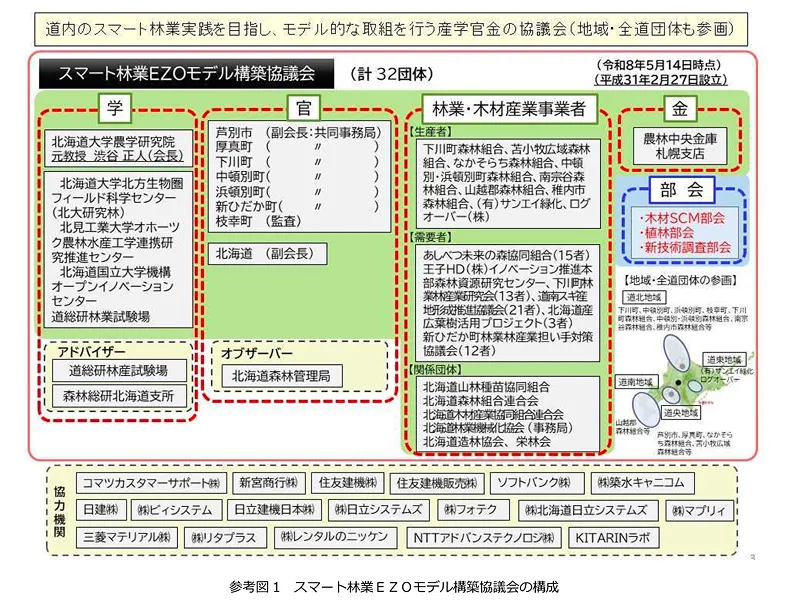Viewport: 790px width, 611px height.
Task: Click the スマート林業EZOモデル構築協議会 title banner
Action: pyautogui.click(x=186, y=74)
